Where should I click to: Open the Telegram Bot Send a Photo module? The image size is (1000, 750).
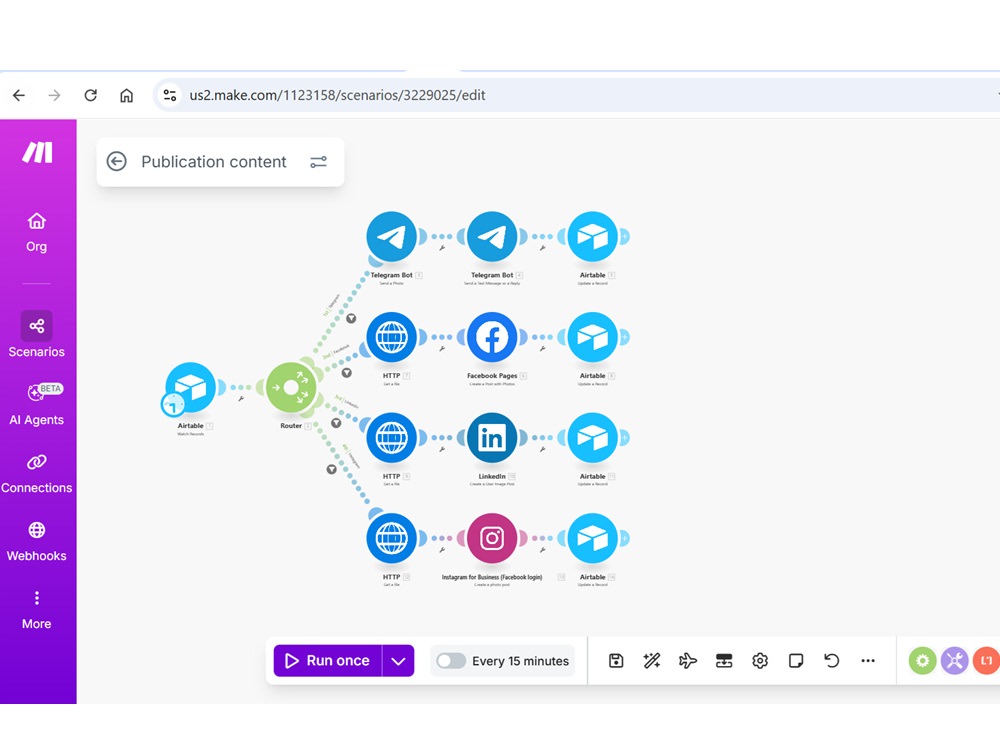[392, 237]
